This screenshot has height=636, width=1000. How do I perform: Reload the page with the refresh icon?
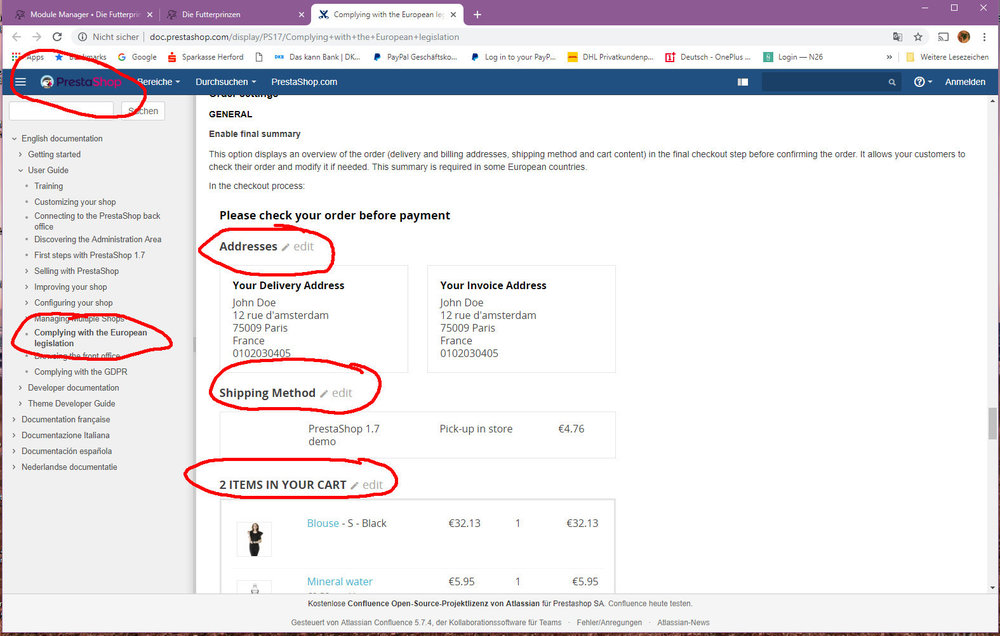coord(57,36)
